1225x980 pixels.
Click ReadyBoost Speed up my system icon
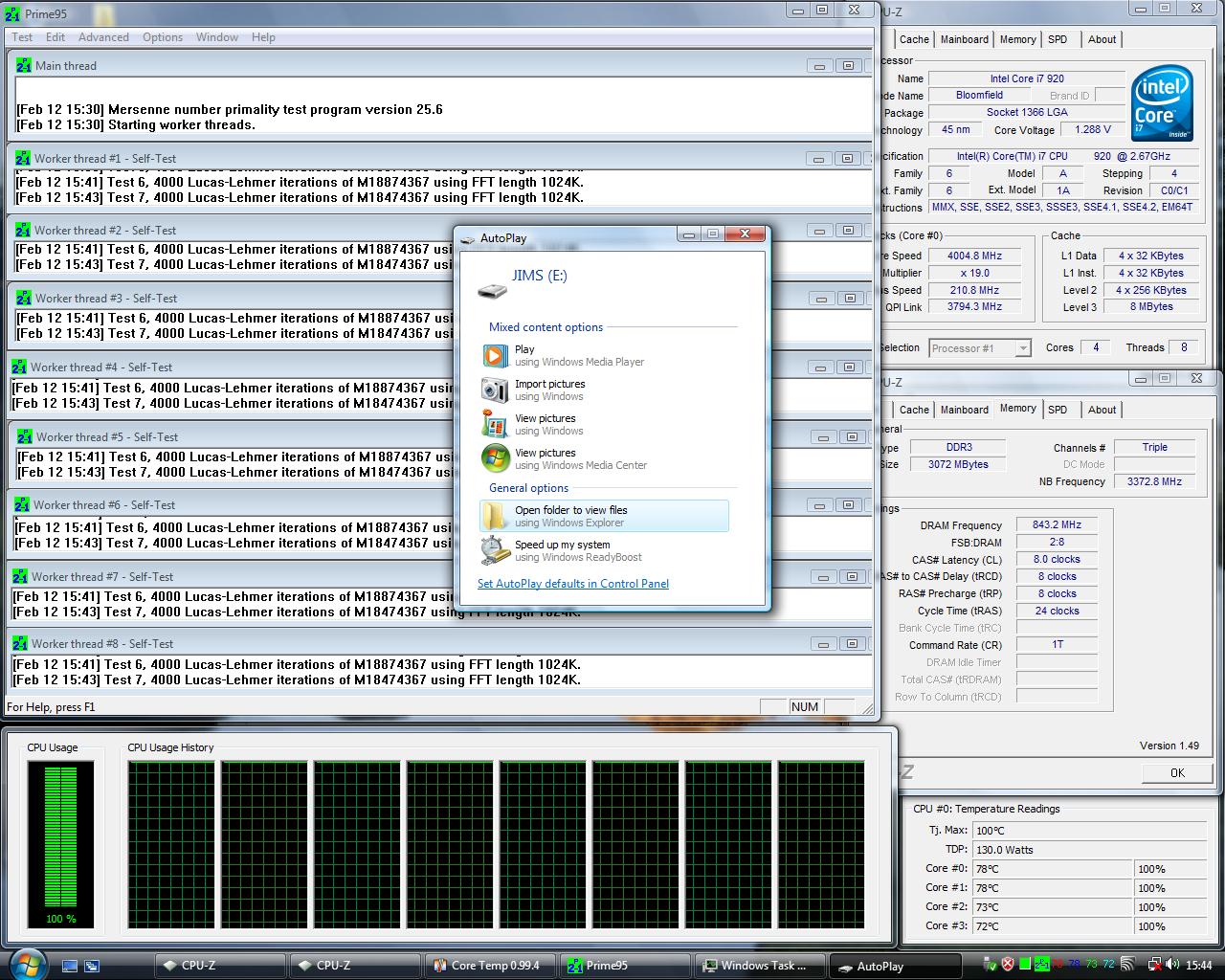[495, 550]
